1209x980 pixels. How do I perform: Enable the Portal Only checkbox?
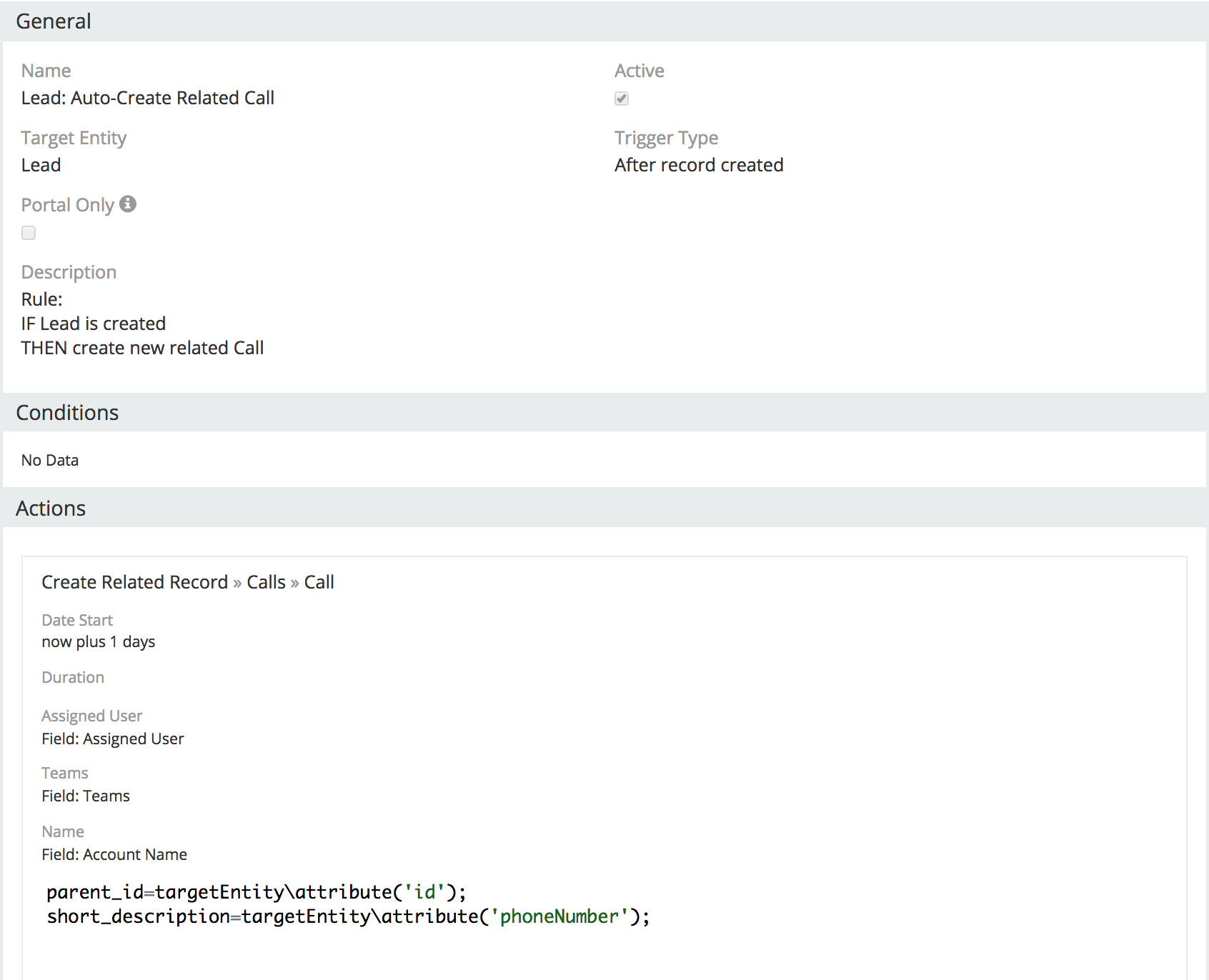29,233
